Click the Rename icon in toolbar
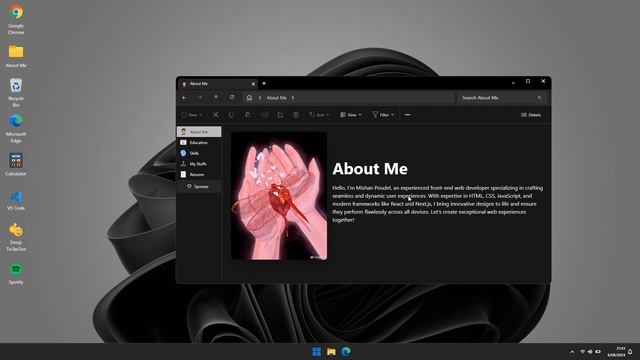The height and width of the screenshot is (360, 640). 264,115
